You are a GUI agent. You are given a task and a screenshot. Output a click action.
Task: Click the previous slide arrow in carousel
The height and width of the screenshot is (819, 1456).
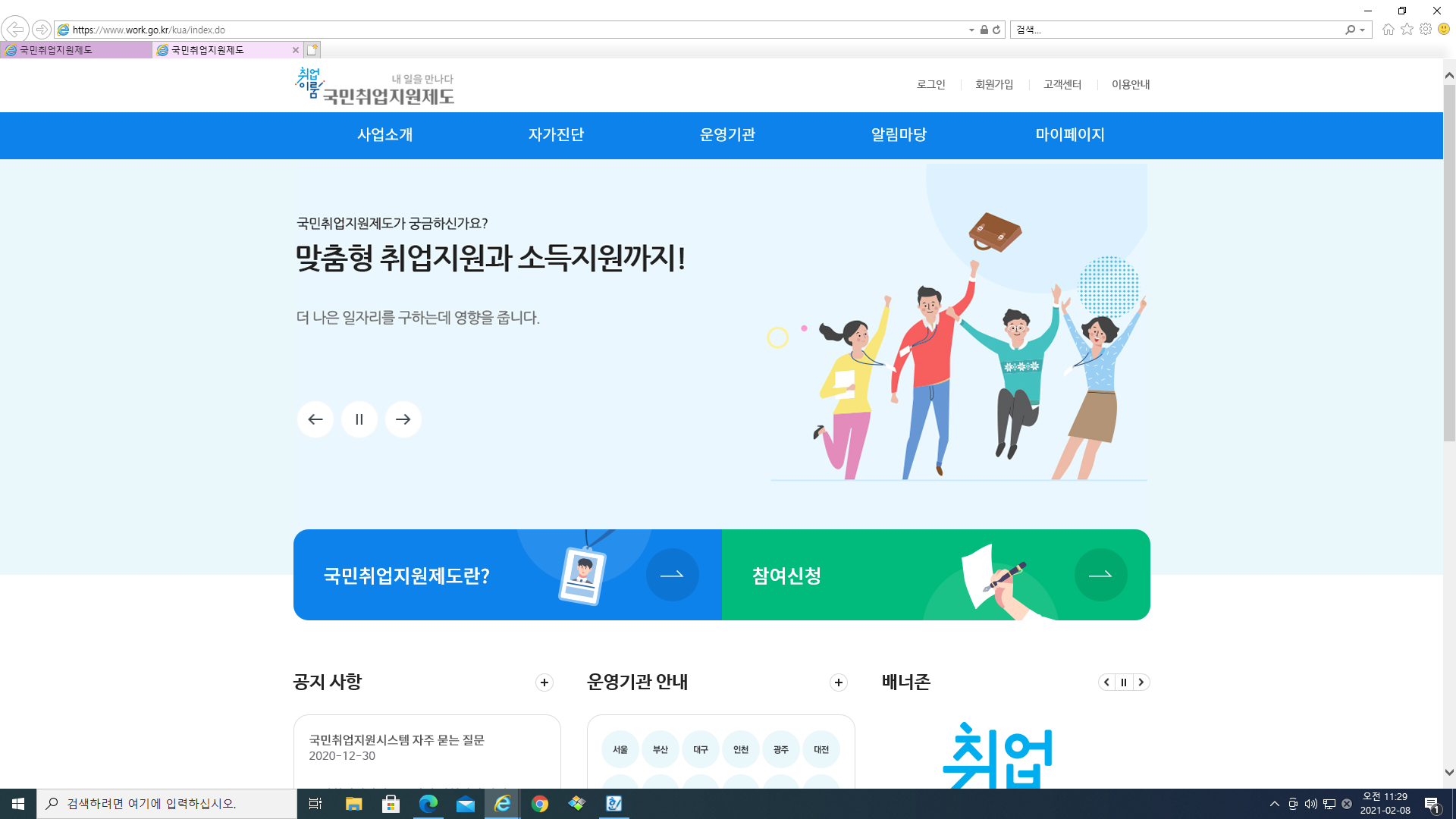coord(315,419)
